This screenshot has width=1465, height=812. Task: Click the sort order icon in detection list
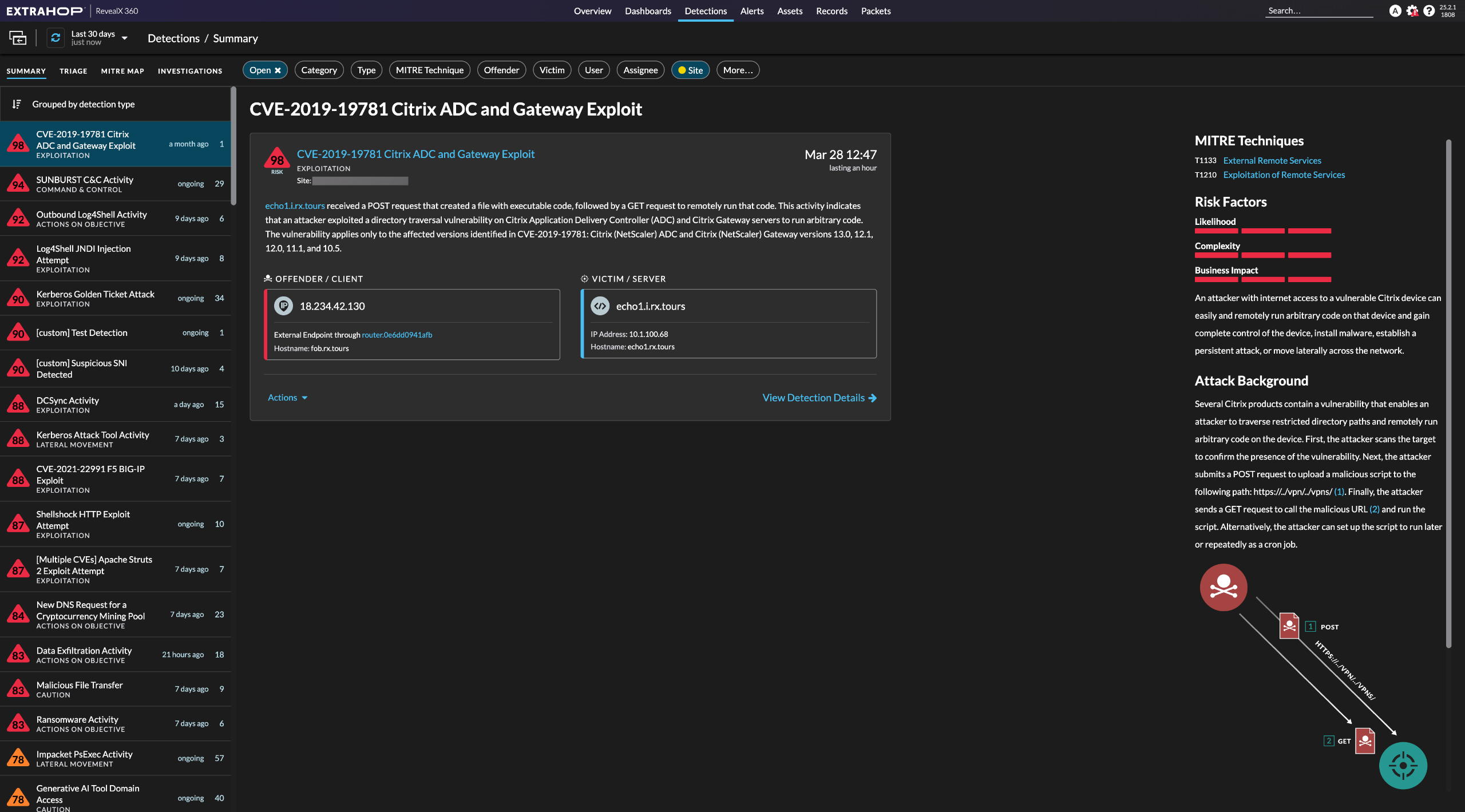(x=17, y=104)
